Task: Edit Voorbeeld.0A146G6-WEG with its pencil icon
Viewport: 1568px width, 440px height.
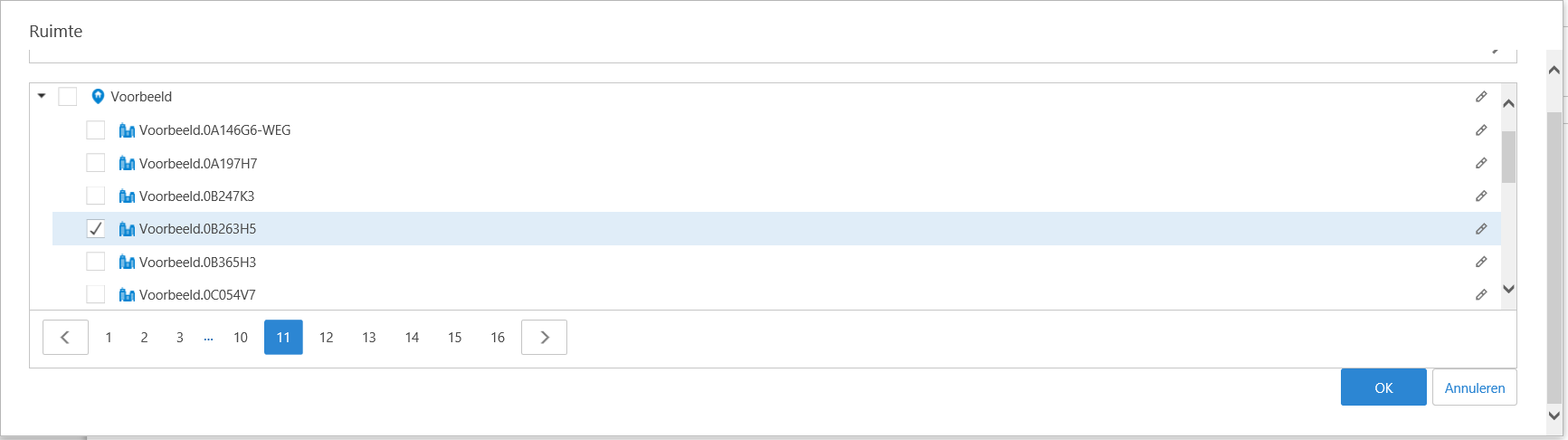Action: coord(1481,130)
